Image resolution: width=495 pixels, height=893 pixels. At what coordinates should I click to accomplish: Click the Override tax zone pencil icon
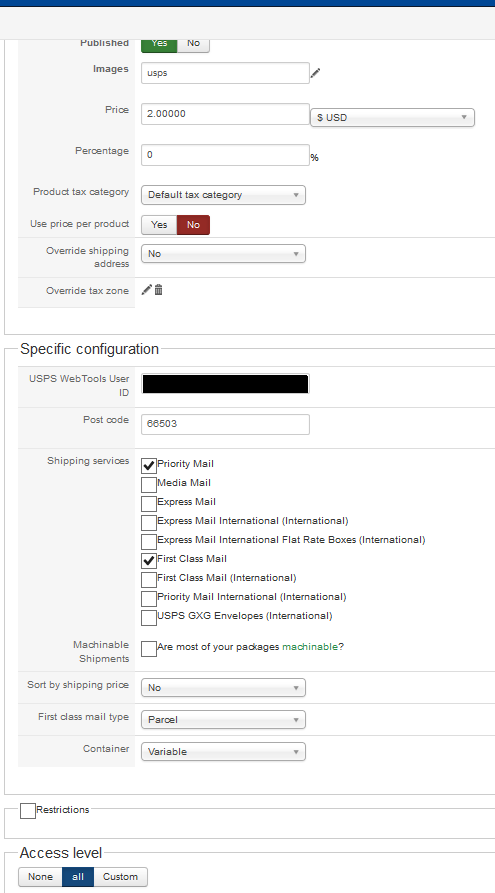146,290
